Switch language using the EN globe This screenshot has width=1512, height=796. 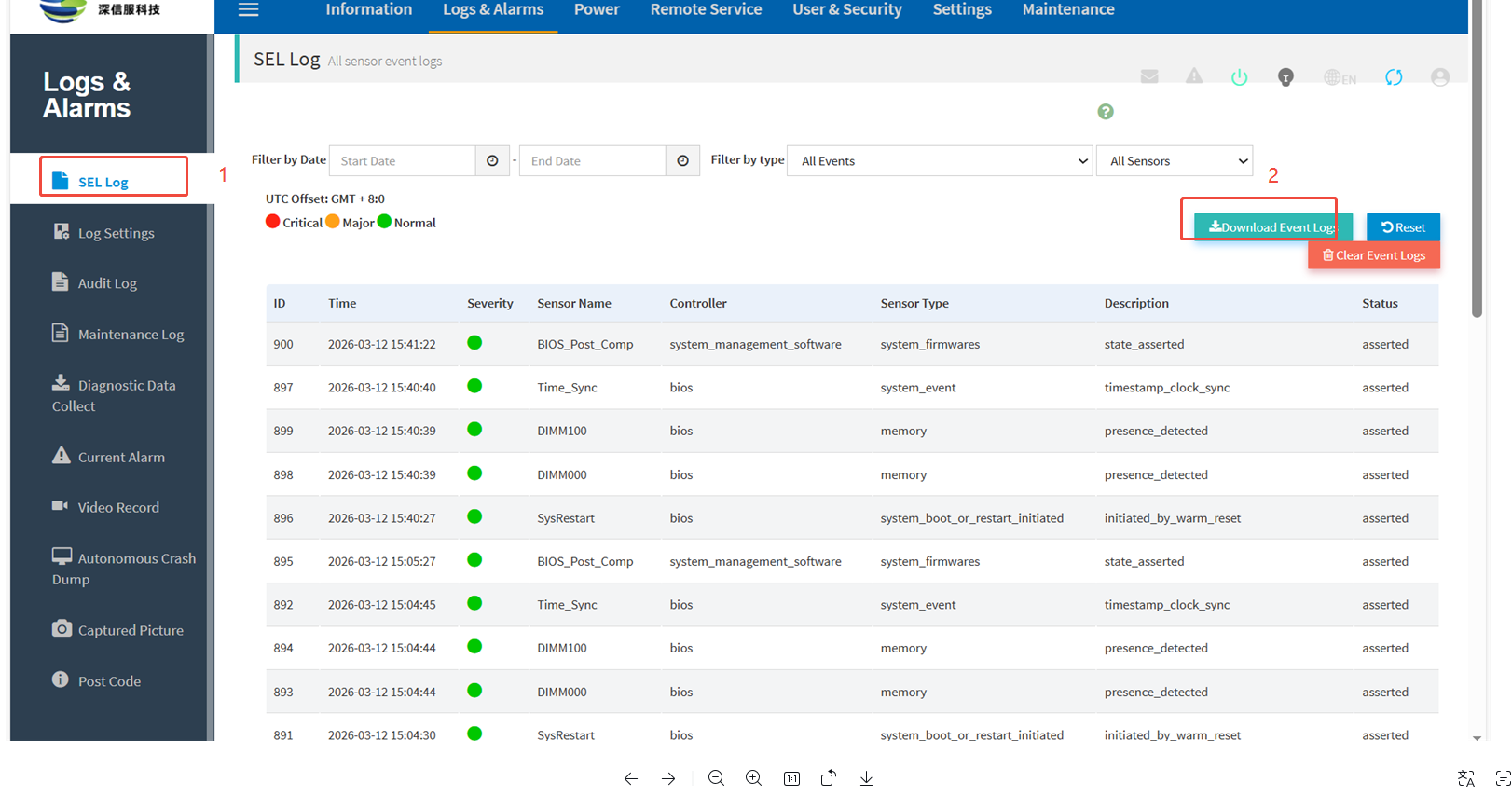1340,78
